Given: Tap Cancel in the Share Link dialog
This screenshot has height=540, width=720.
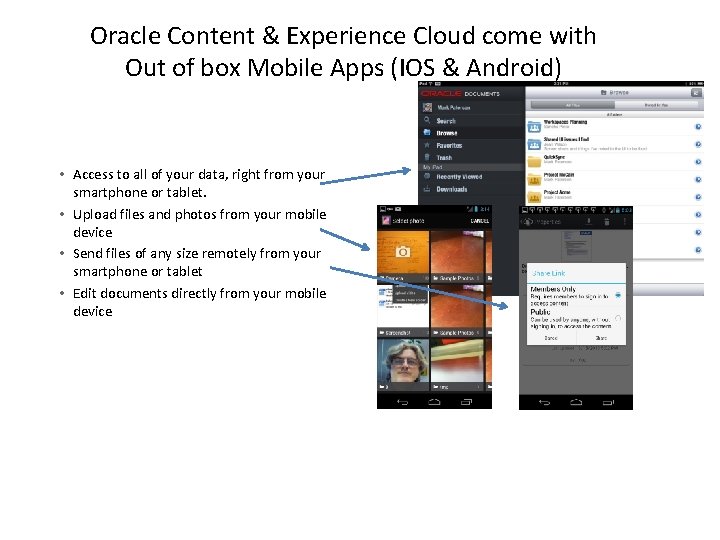Looking at the screenshot, I should pos(551,338).
